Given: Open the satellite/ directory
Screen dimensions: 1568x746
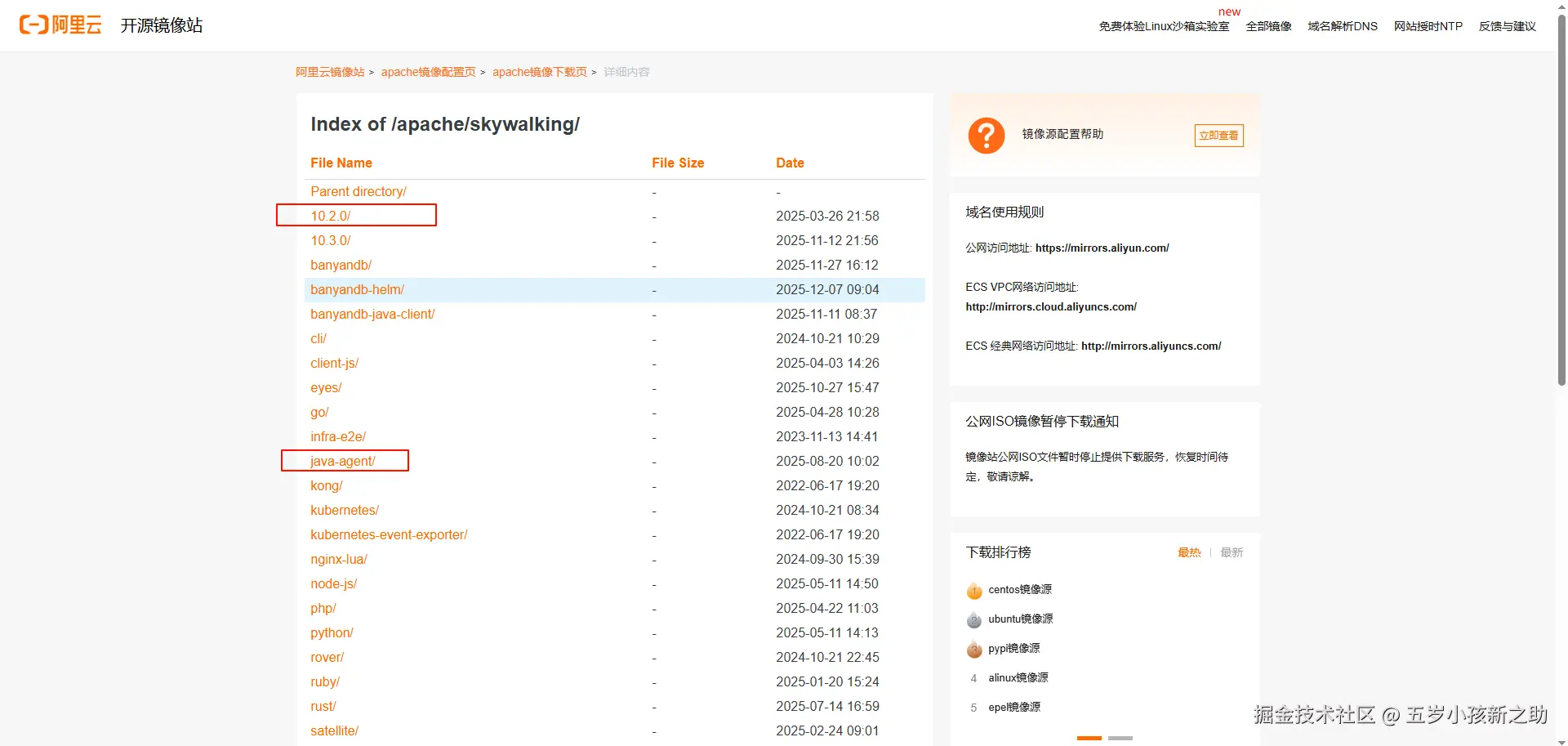Looking at the screenshot, I should (x=334, y=730).
